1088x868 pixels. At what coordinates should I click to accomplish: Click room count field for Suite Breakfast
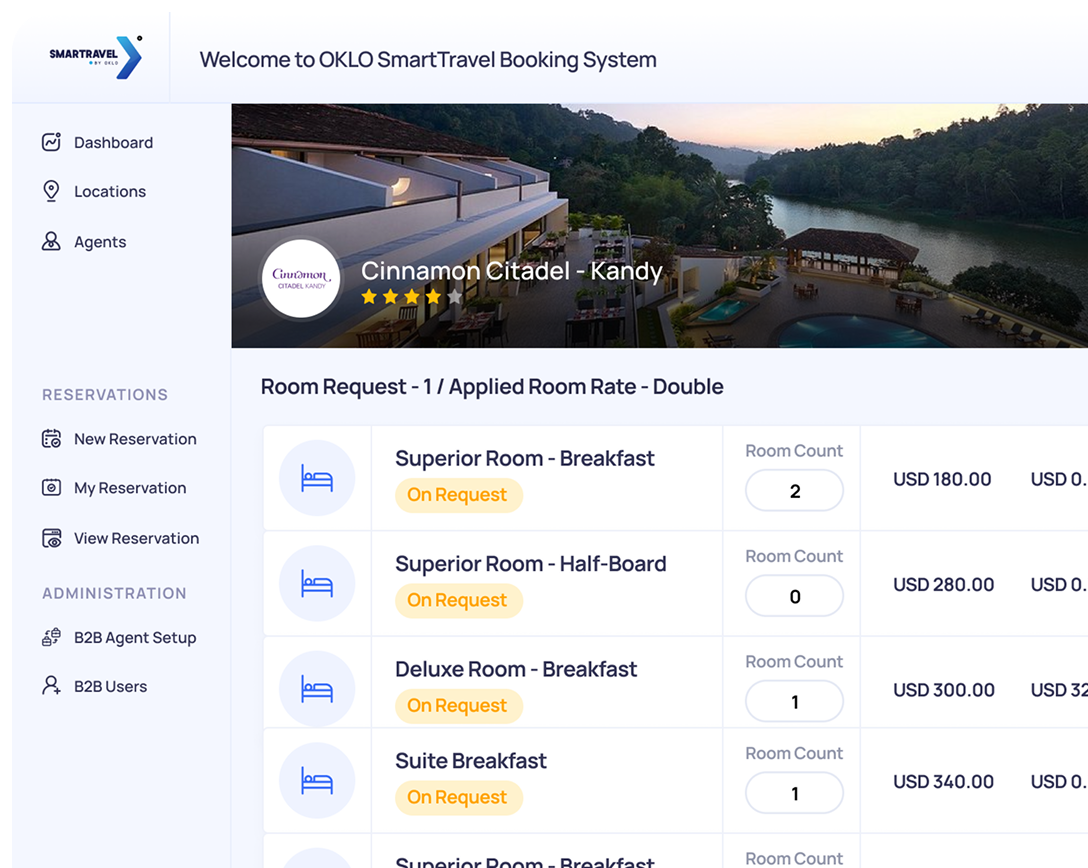794,793
